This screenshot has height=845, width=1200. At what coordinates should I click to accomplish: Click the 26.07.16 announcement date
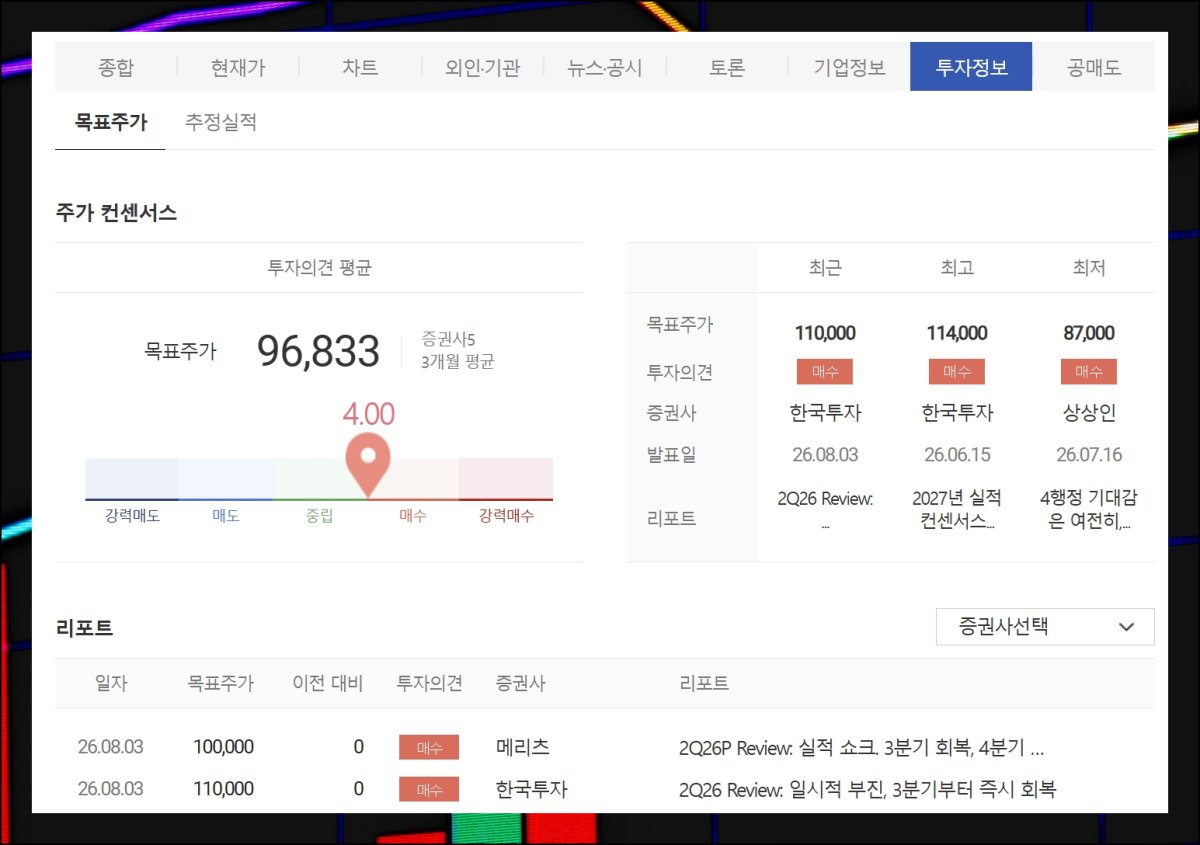point(1089,455)
